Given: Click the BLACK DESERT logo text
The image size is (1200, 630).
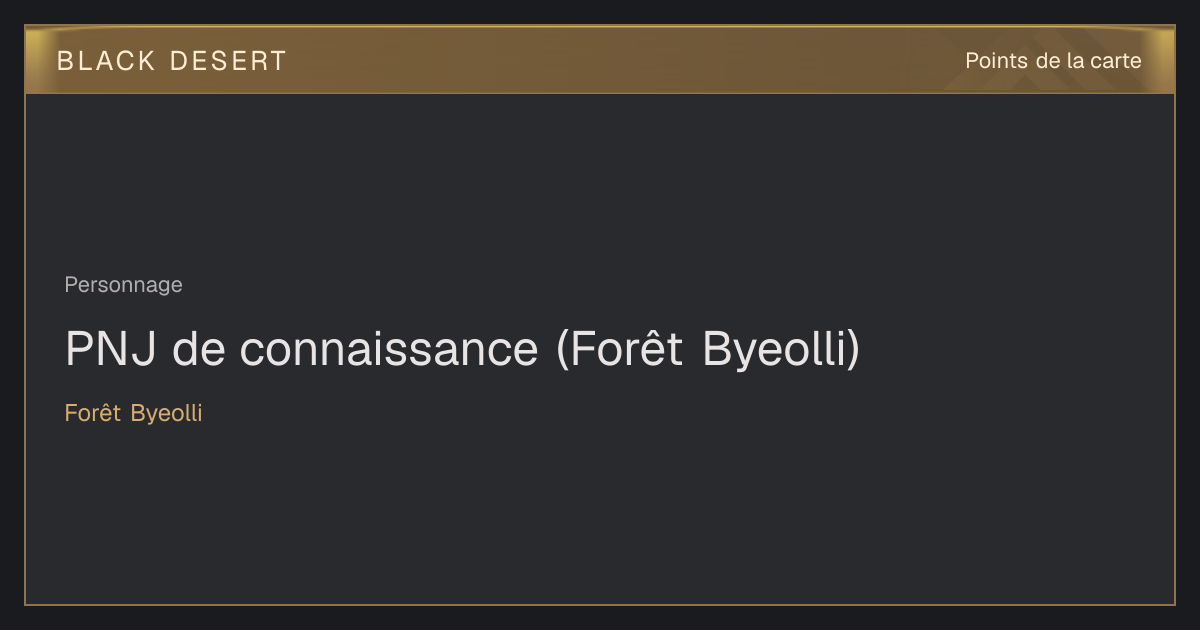Looking at the screenshot, I should 171,61.
